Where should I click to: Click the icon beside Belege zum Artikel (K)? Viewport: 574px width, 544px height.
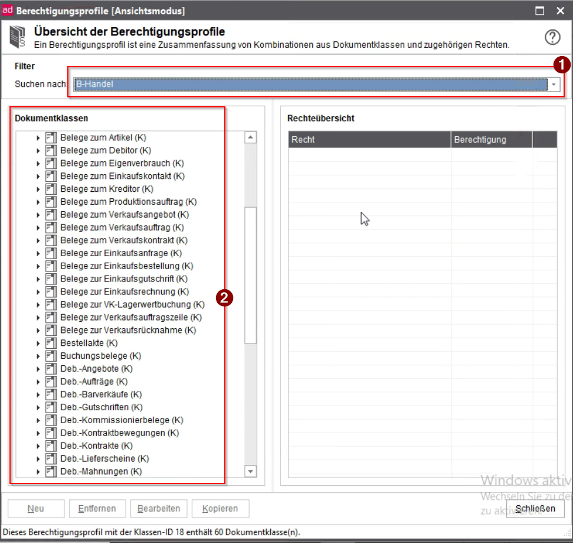pos(51,138)
